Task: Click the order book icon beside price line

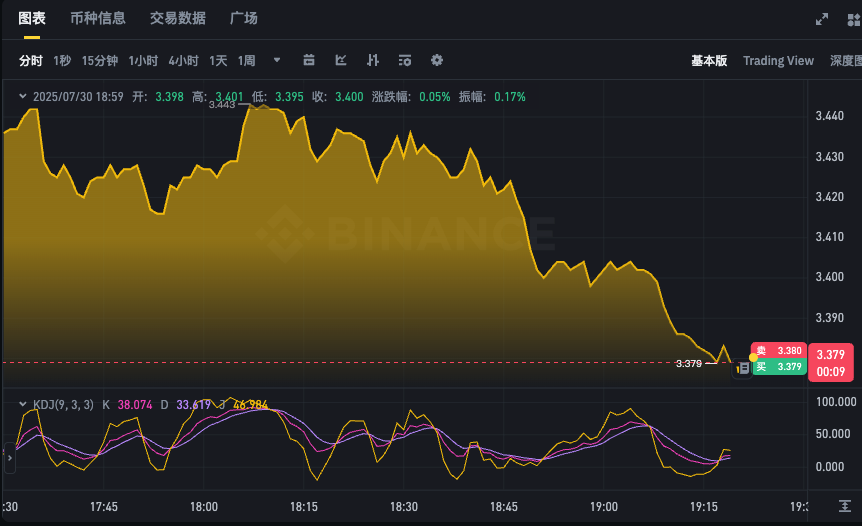Action: coord(743,369)
